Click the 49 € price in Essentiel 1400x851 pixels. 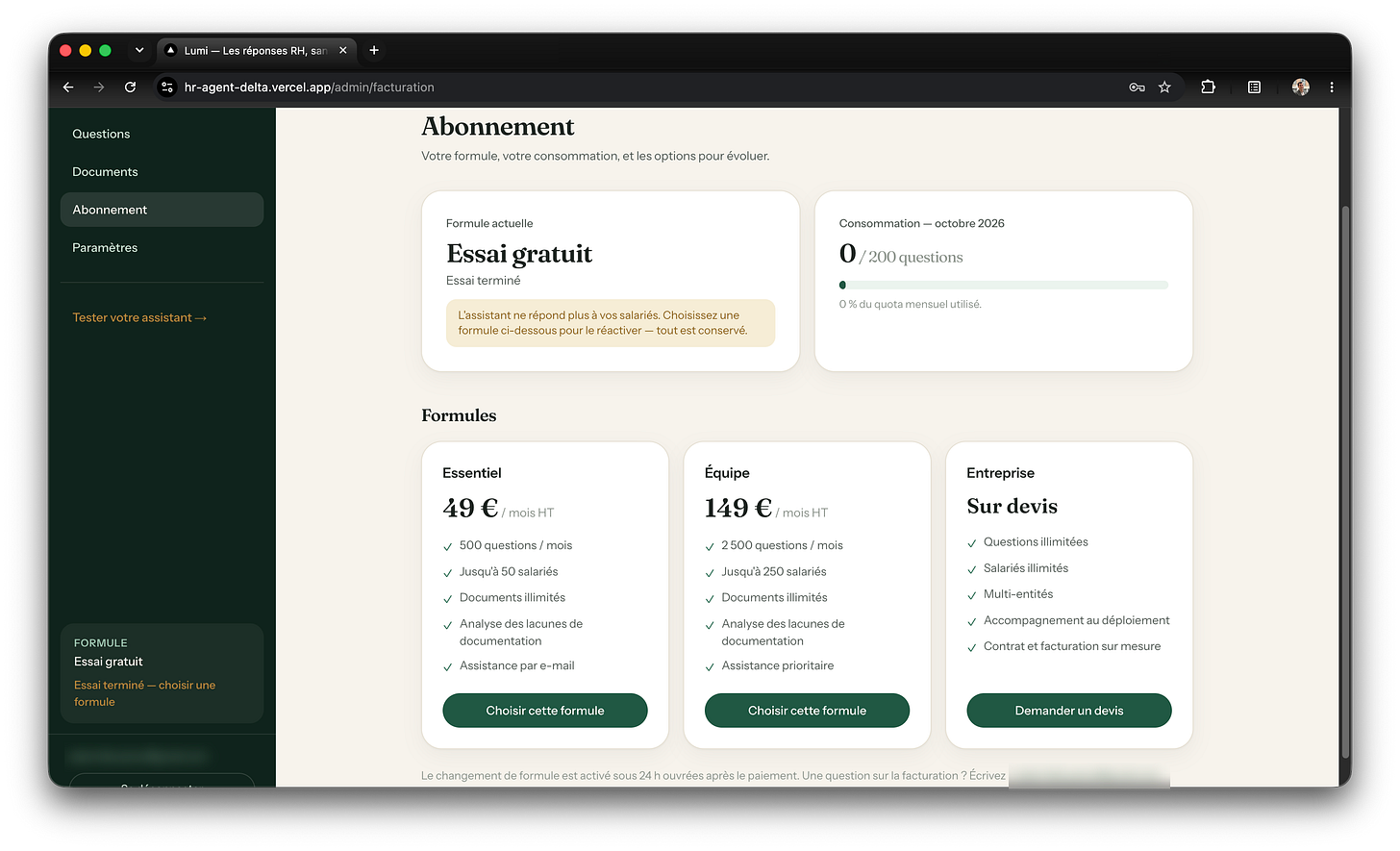(470, 508)
